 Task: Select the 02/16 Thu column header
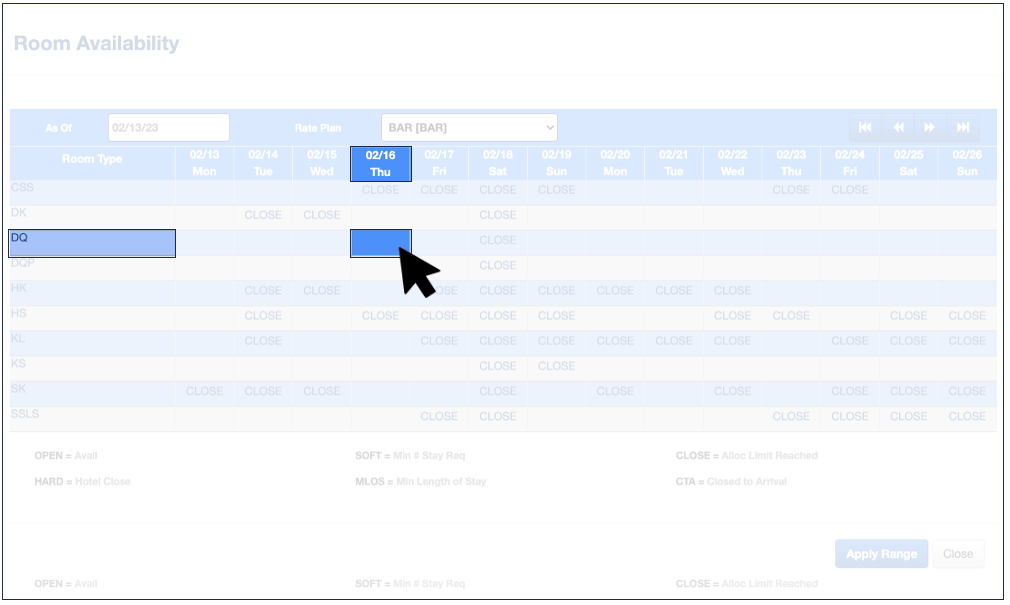point(380,164)
